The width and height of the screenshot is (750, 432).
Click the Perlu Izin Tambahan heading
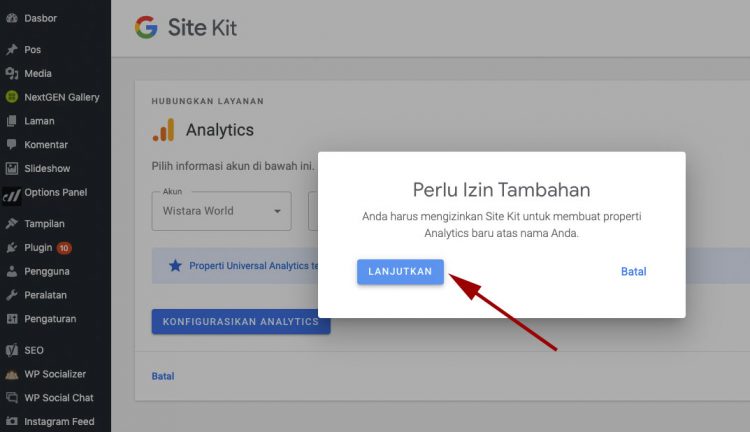click(501, 190)
